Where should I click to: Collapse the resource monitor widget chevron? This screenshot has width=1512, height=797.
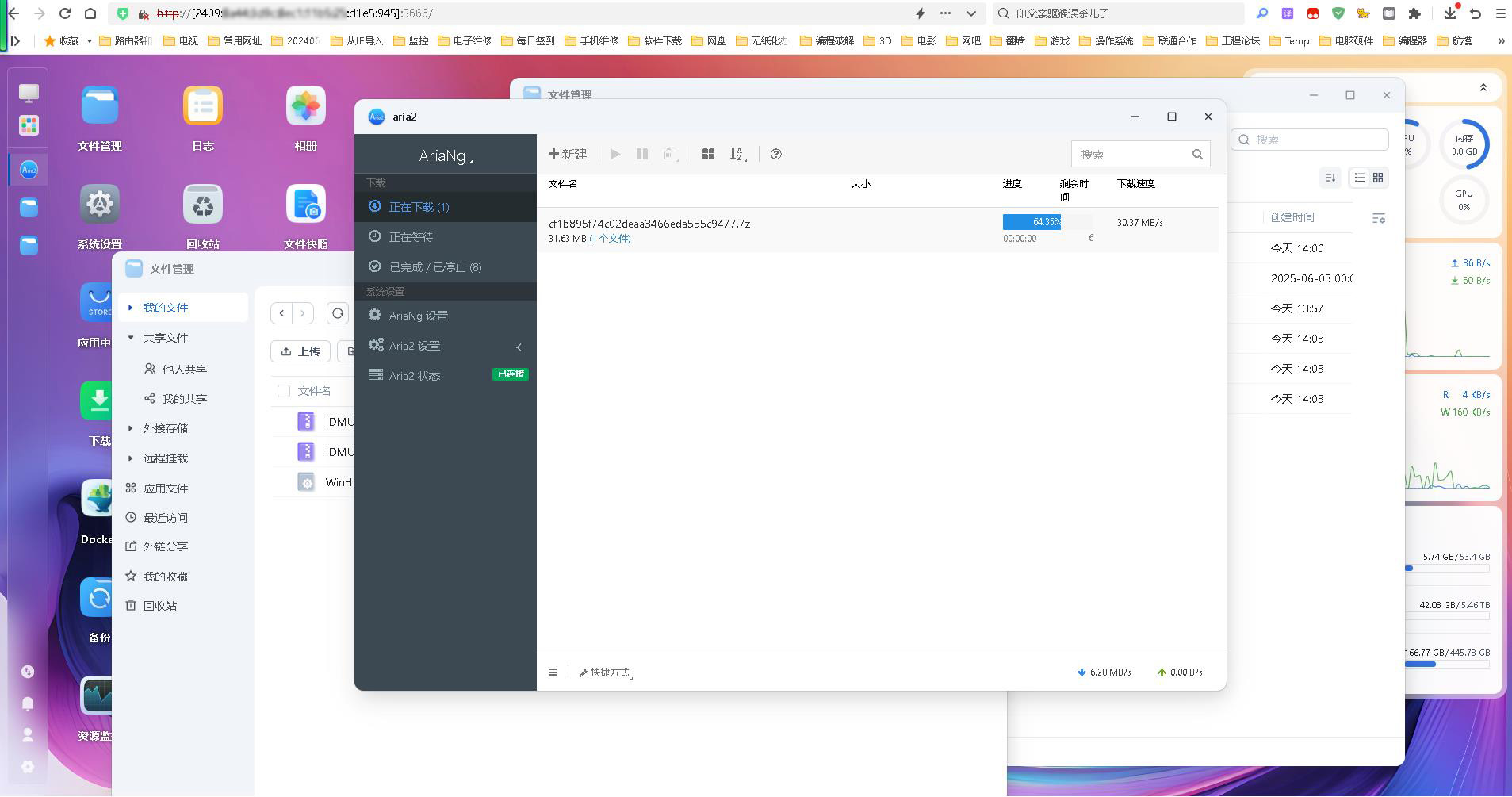1483,88
